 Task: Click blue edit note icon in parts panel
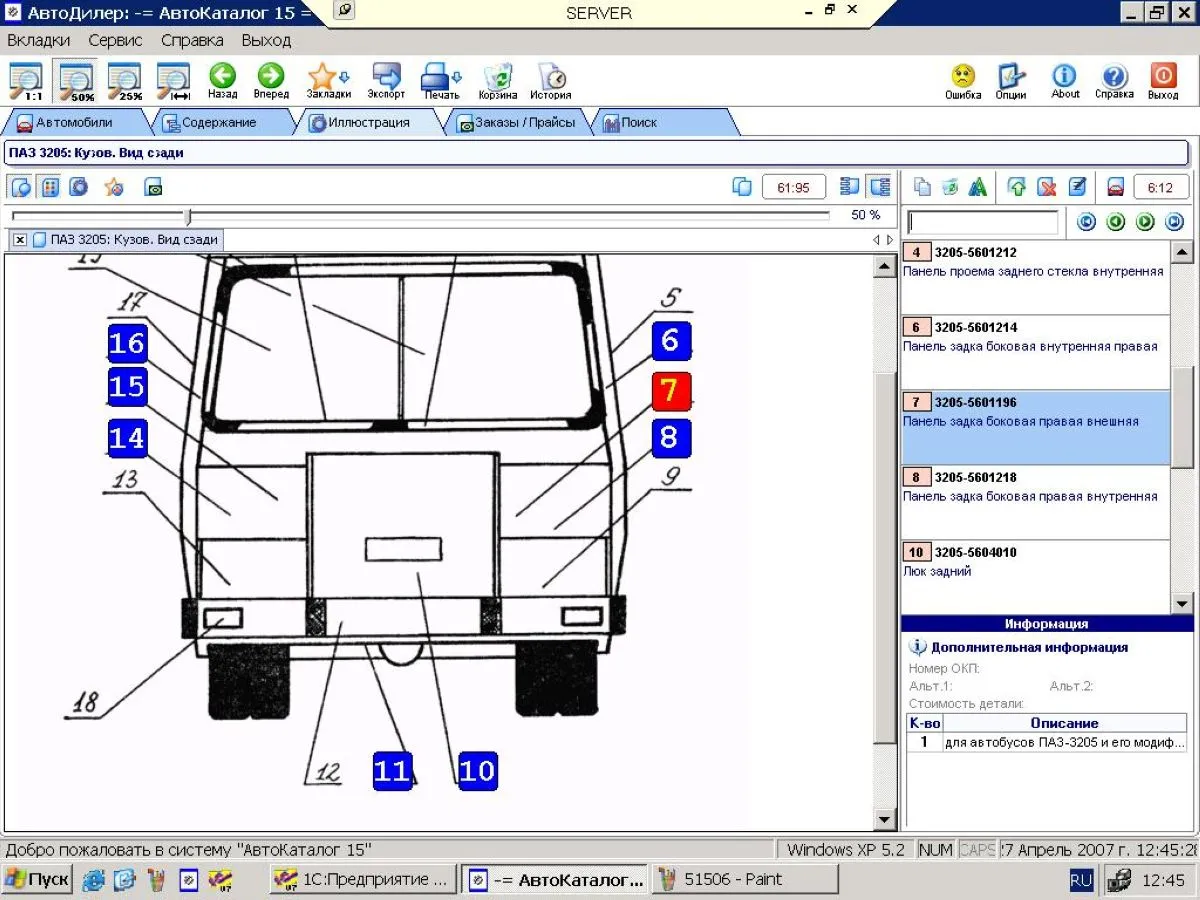pyautogui.click(x=1077, y=187)
